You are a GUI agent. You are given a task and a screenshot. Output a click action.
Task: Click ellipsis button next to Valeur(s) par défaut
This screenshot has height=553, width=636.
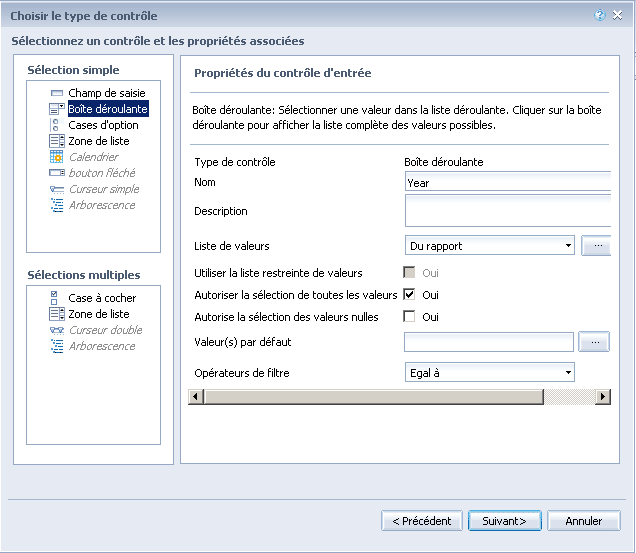[x=594, y=342]
